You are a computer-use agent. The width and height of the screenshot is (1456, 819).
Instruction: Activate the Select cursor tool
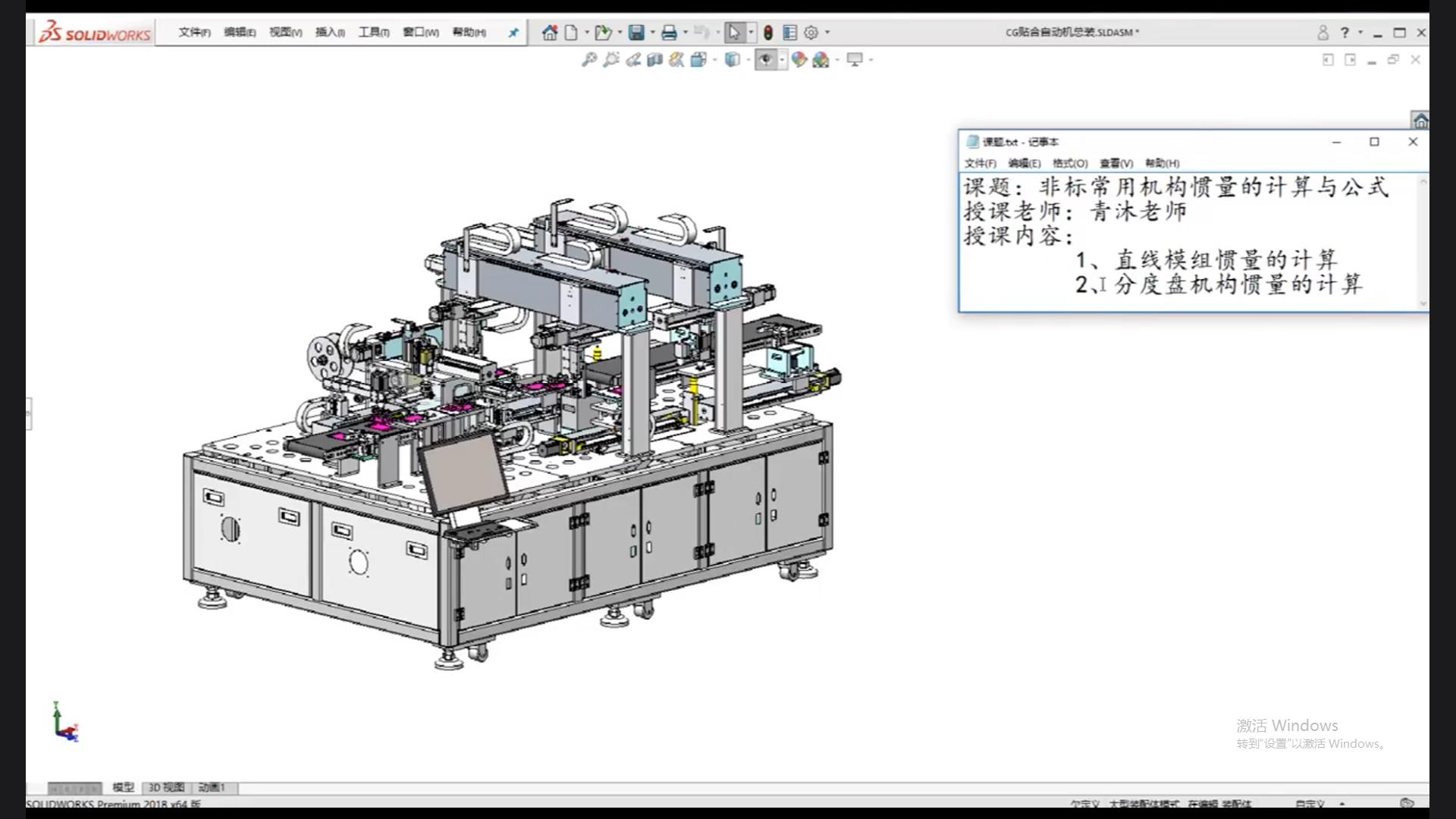pos(733,33)
